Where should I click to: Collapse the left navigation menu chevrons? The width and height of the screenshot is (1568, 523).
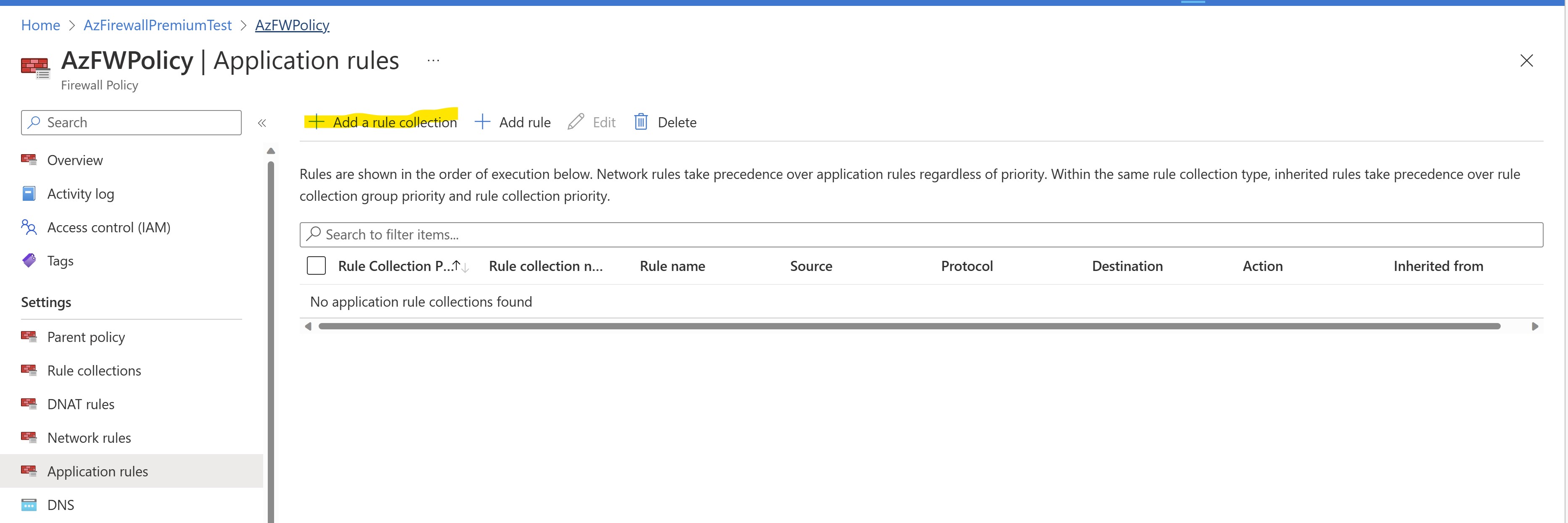coord(262,123)
